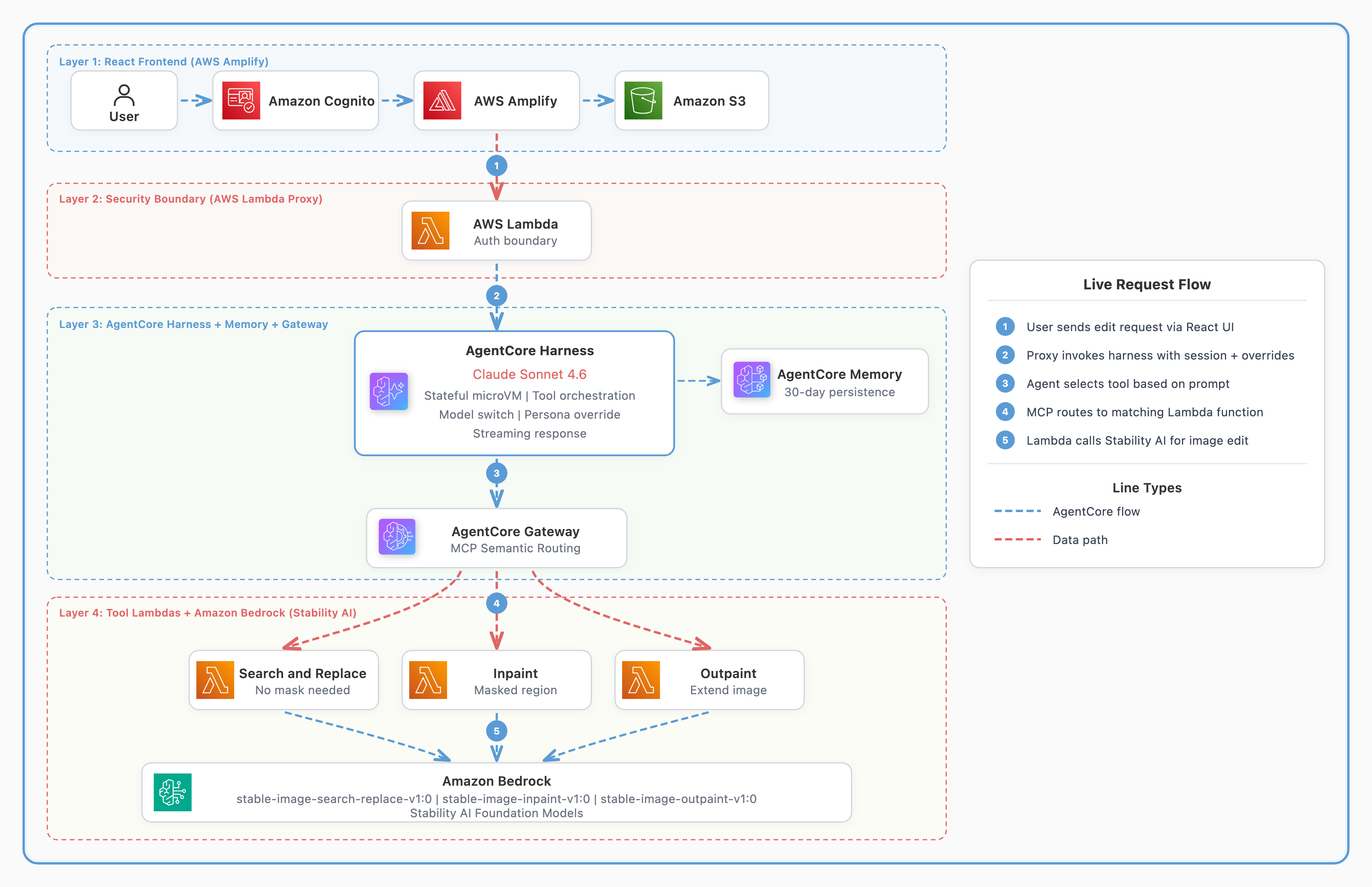1372x887 pixels.
Task: Click the 'Streaming response' text
Action: click(x=529, y=433)
